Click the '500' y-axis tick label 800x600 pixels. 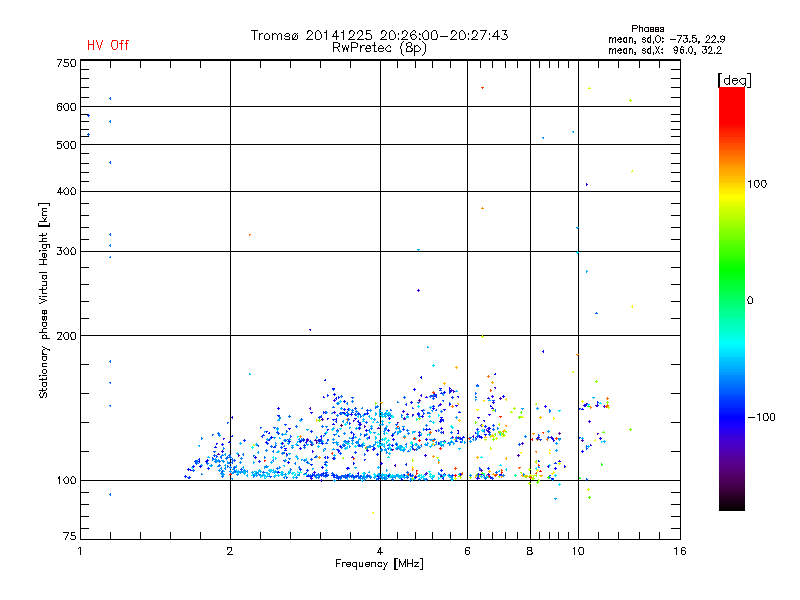pos(66,145)
